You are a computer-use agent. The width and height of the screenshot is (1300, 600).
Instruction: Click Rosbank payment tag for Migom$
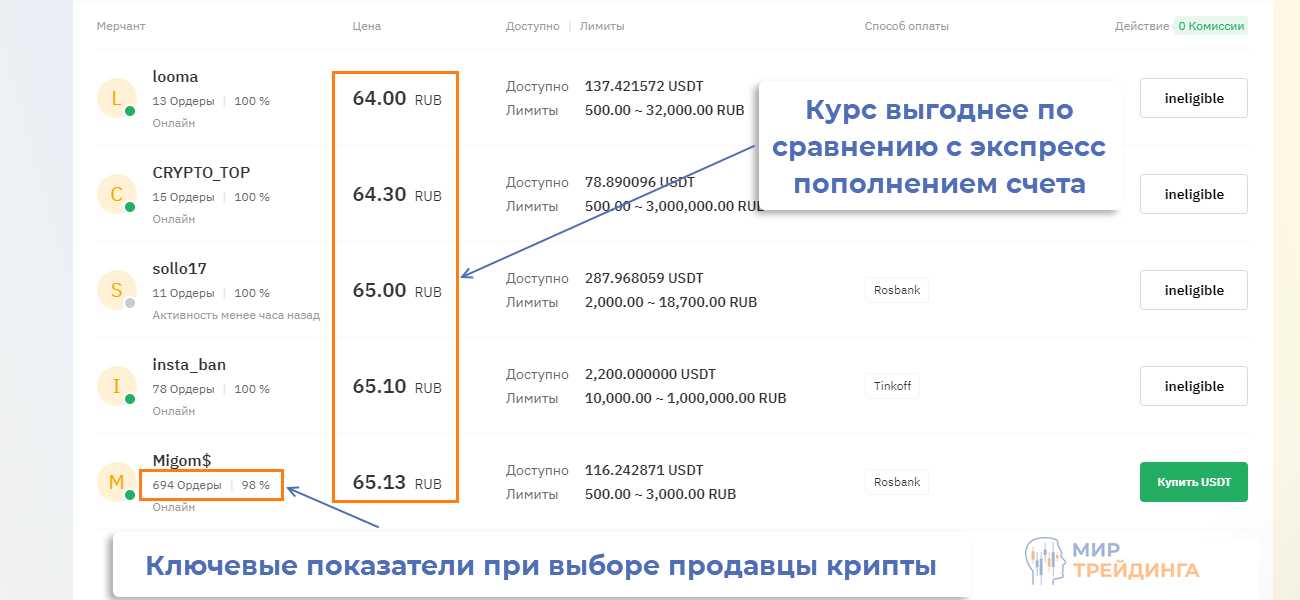(896, 482)
